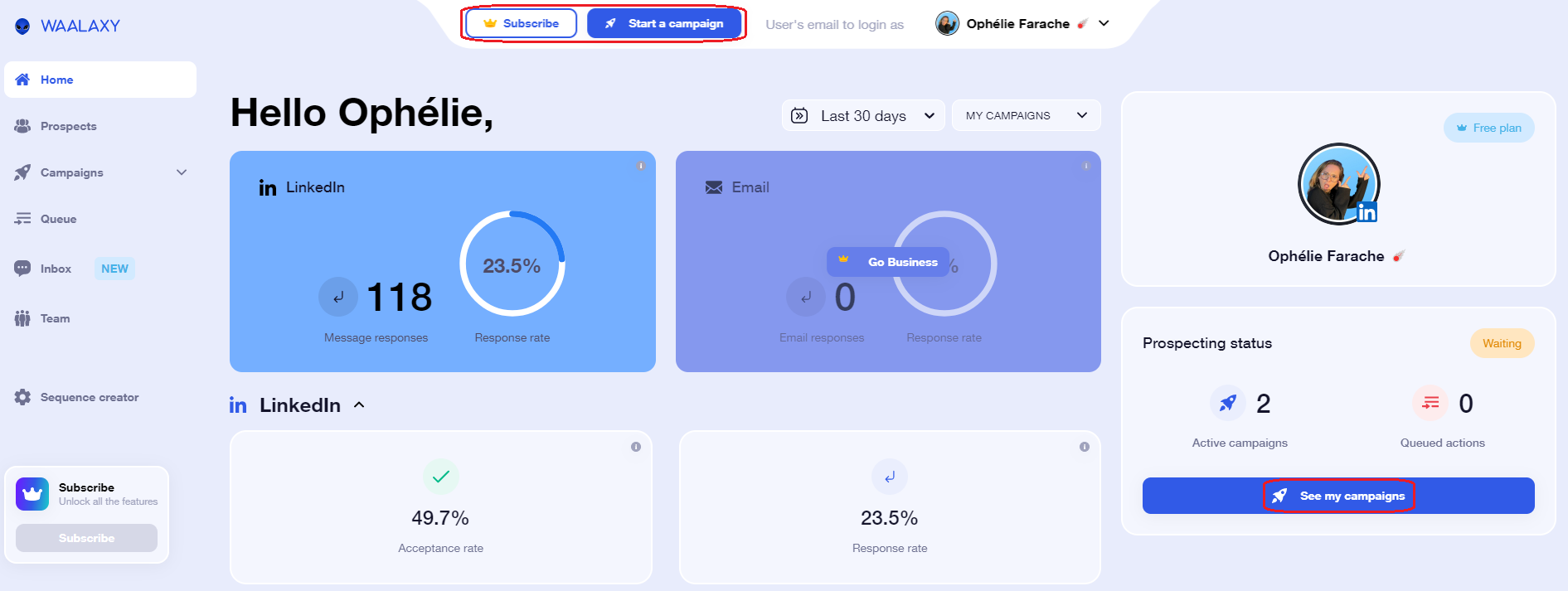This screenshot has width=1568, height=591.
Task: Open Campaigns in the sidebar
Action: (x=72, y=172)
